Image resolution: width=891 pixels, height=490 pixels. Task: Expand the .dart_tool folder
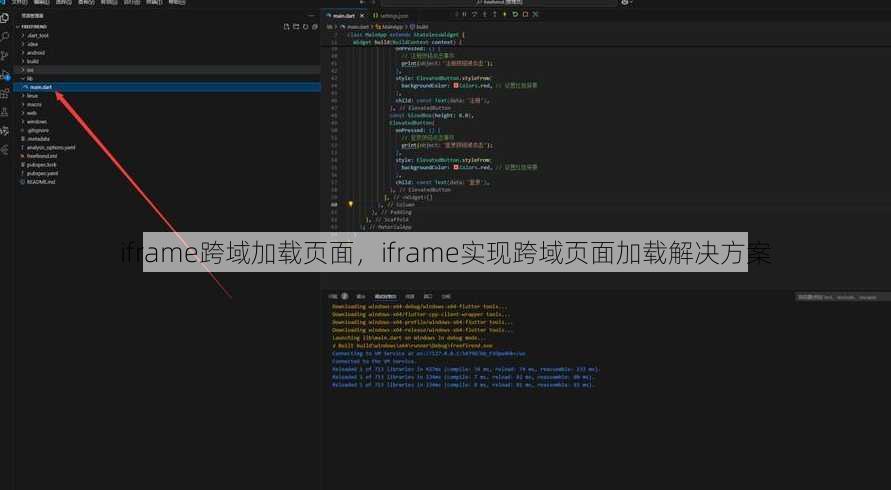coord(38,35)
